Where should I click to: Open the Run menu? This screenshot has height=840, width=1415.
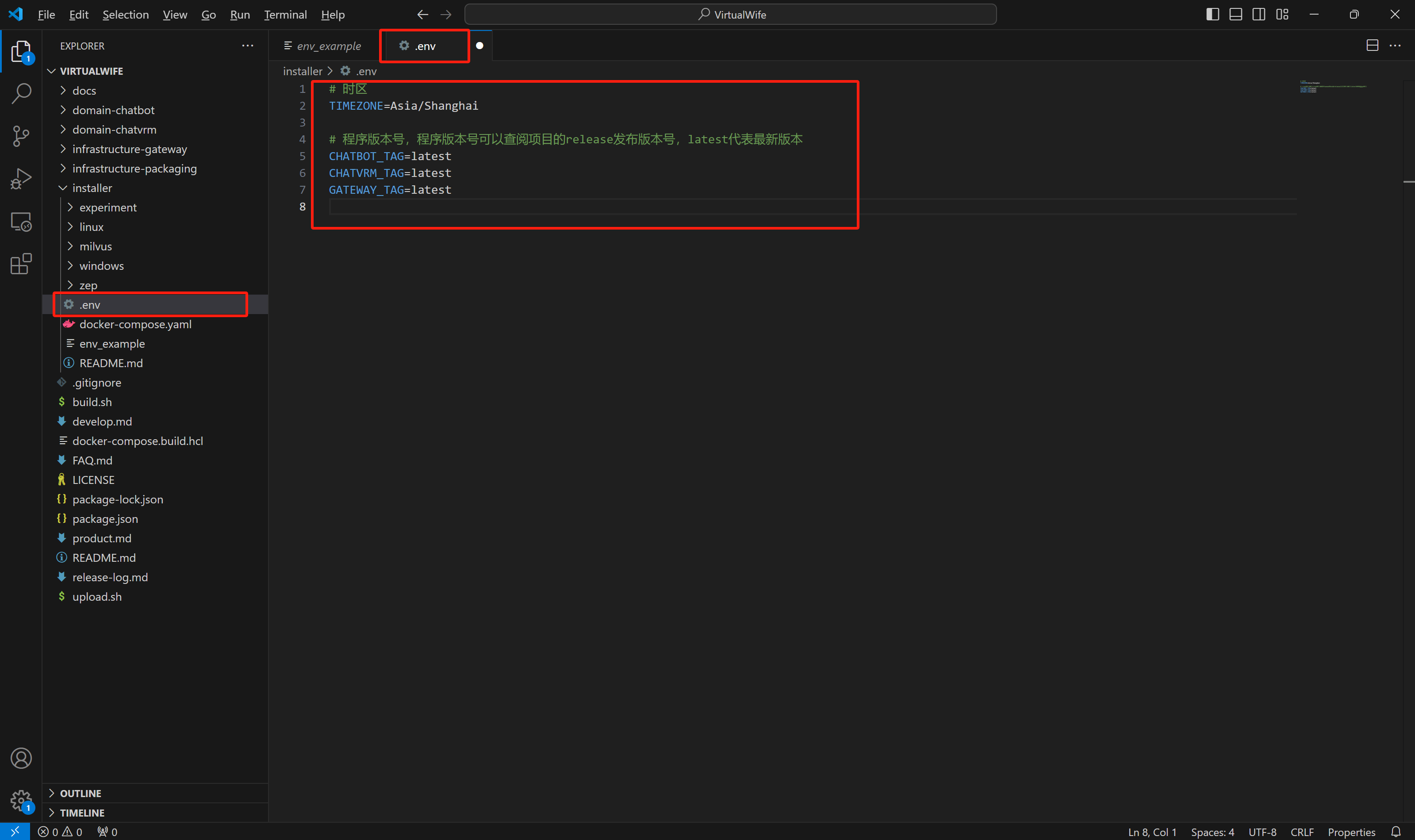click(240, 15)
